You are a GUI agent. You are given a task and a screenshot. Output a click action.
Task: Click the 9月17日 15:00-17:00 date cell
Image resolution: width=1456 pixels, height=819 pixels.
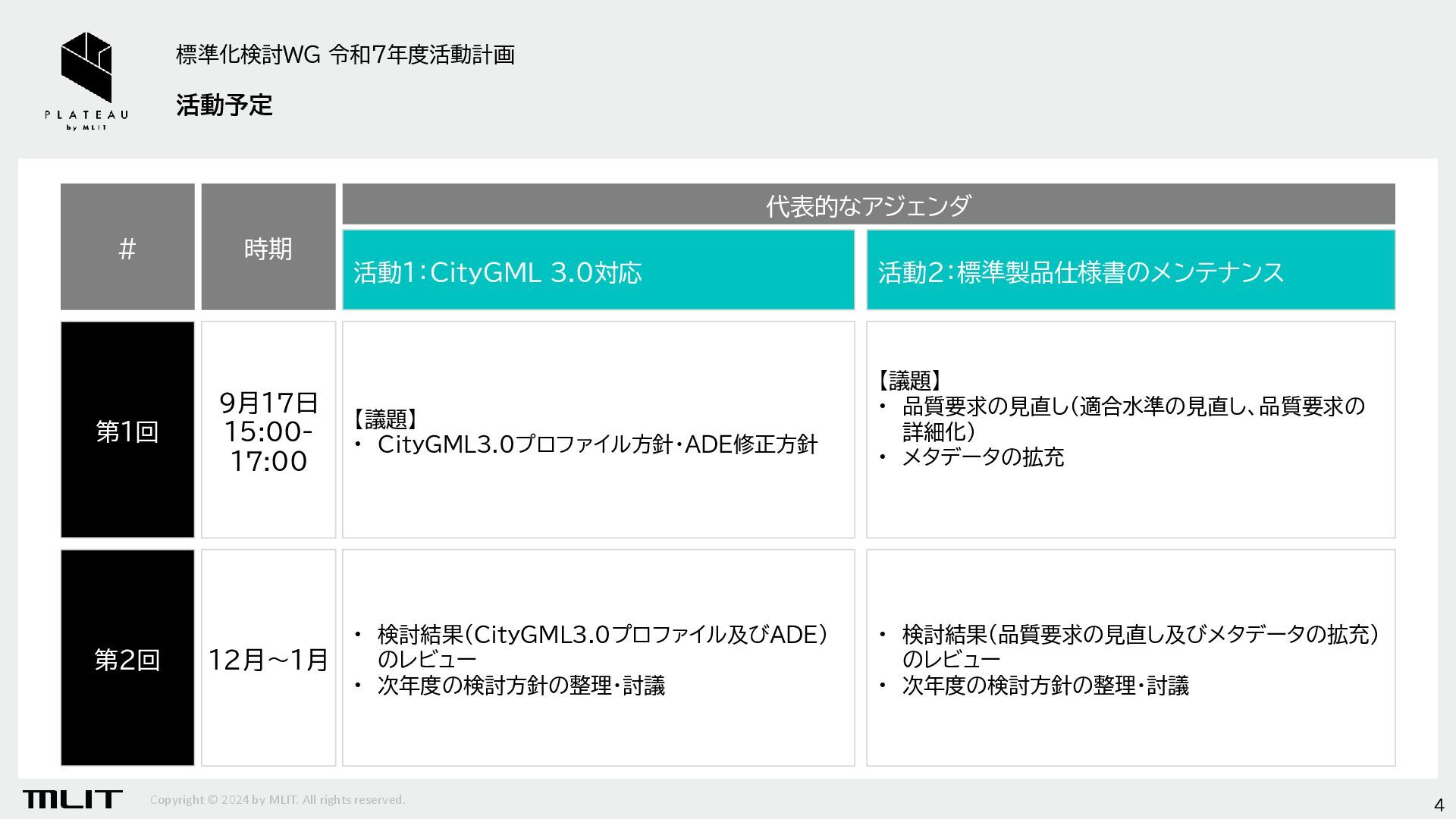pos(268,431)
